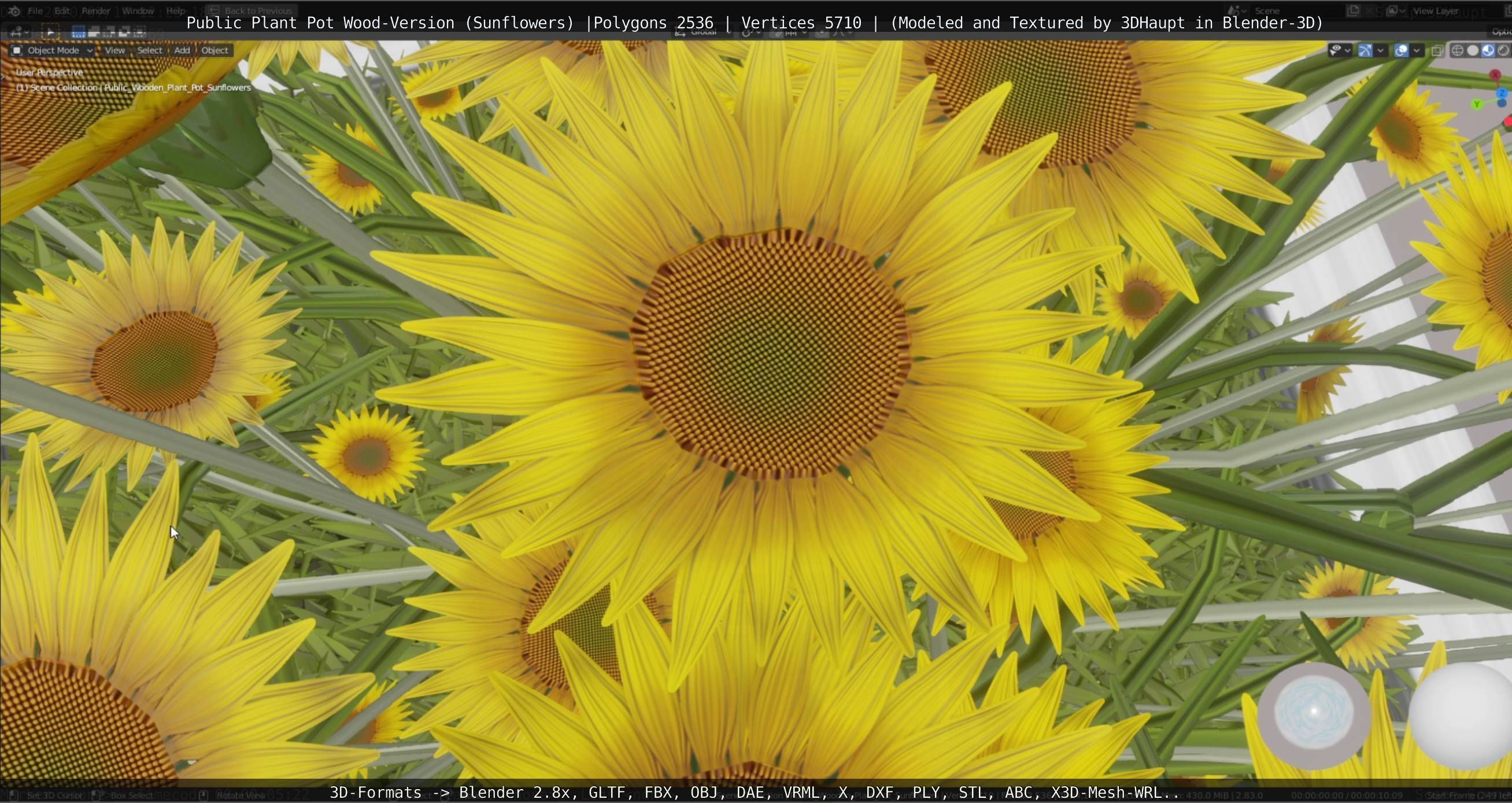Click the red X axis on navigation gizmo
This screenshot has width=1512, height=803.
coord(1495,75)
